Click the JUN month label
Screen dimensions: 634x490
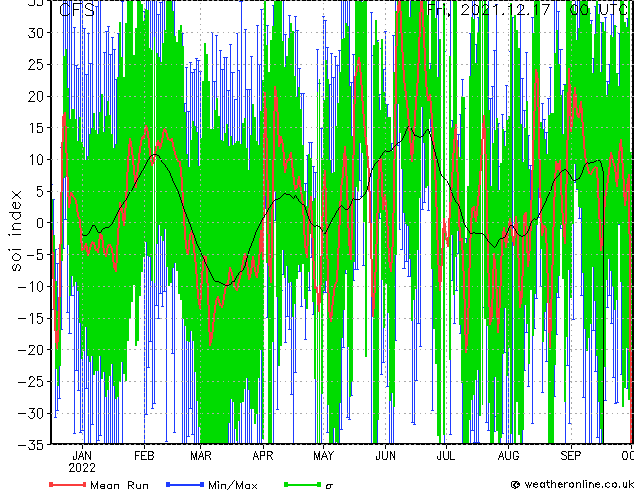pos(385,456)
